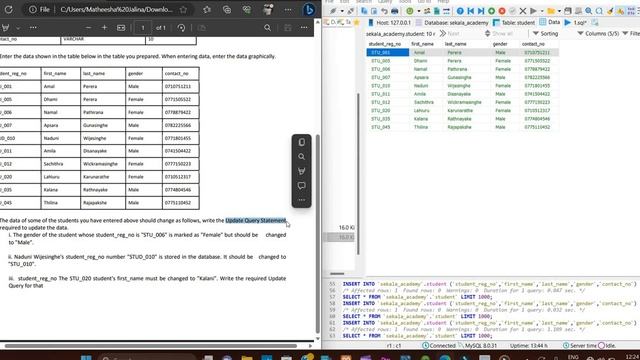The width and height of the screenshot is (640, 360).
Task: Click the star favorites icon in database tree panel
Action: (356, 22)
